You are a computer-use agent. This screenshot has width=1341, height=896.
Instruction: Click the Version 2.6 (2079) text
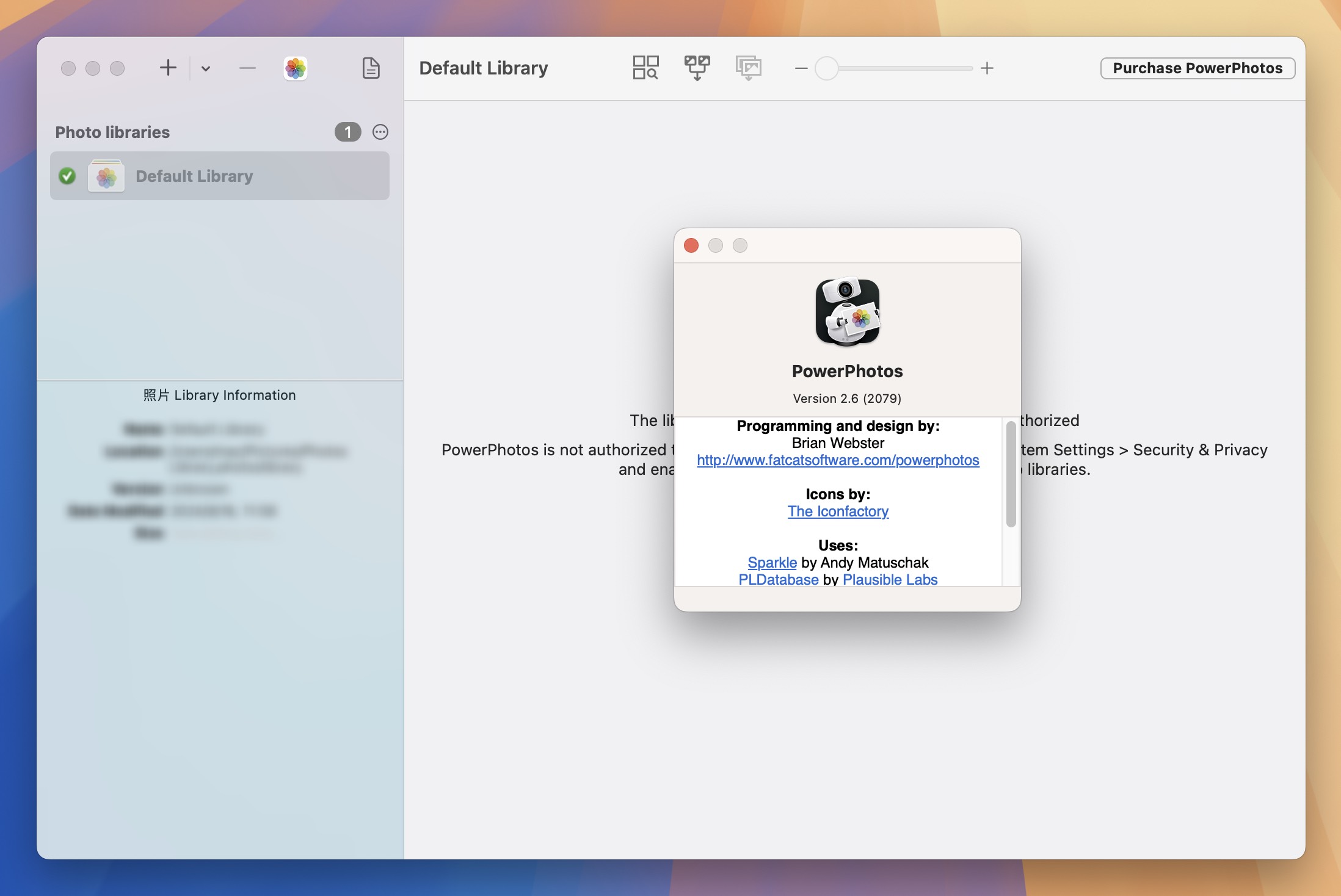847,399
